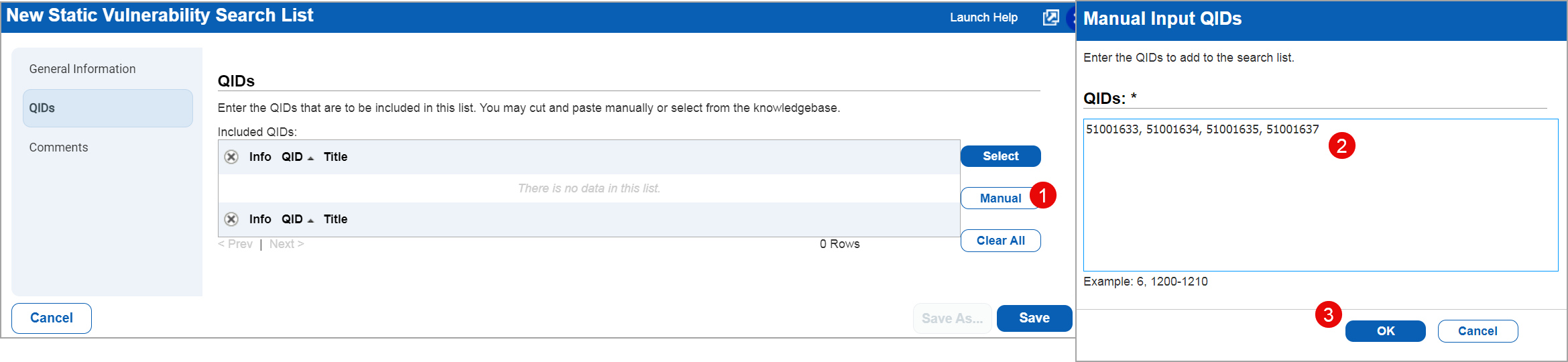The width and height of the screenshot is (1568, 362).
Task: Click the remove icon in top table header
Action: click(x=231, y=157)
